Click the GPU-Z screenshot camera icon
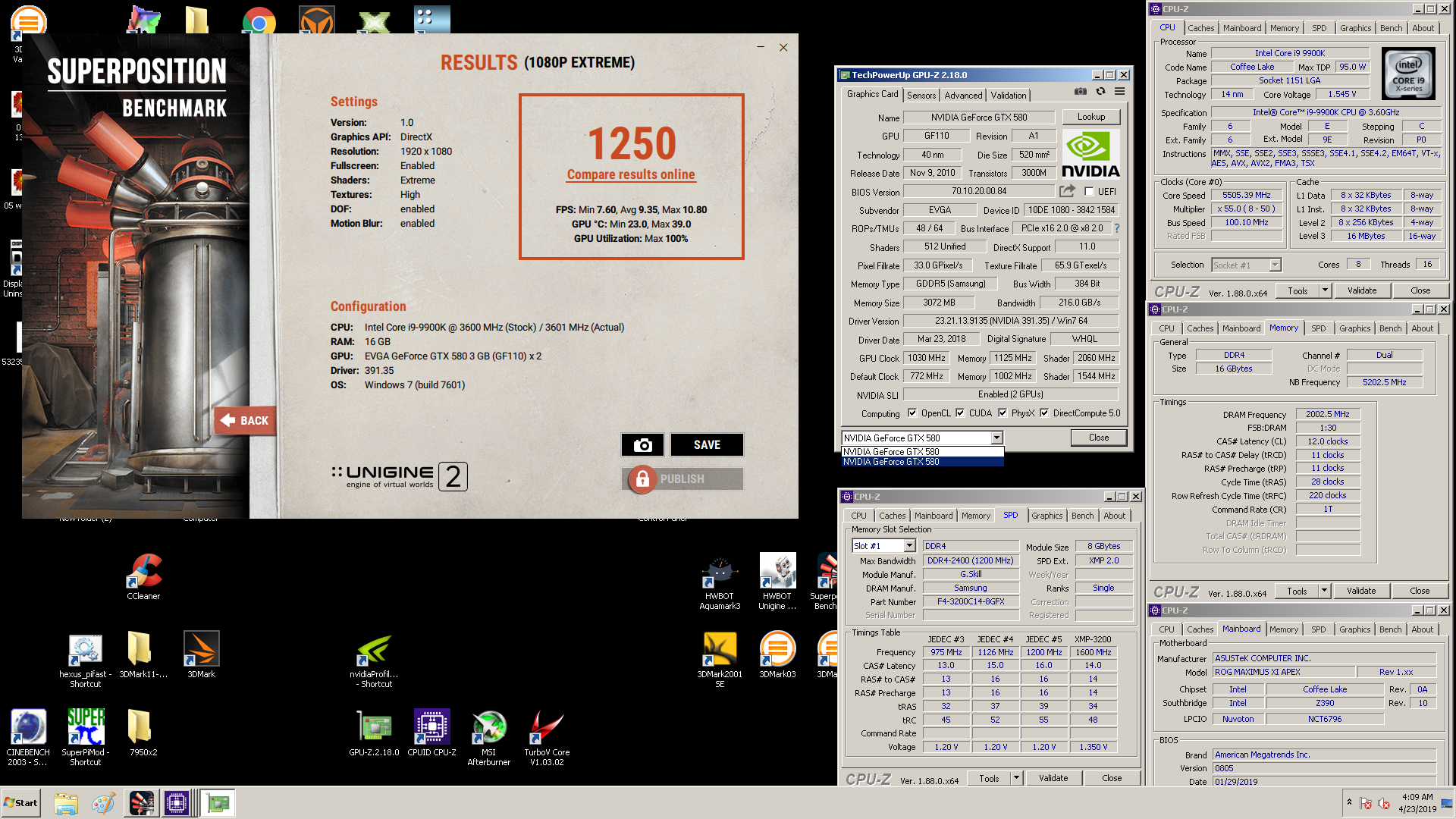 (x=1081, y=92)
